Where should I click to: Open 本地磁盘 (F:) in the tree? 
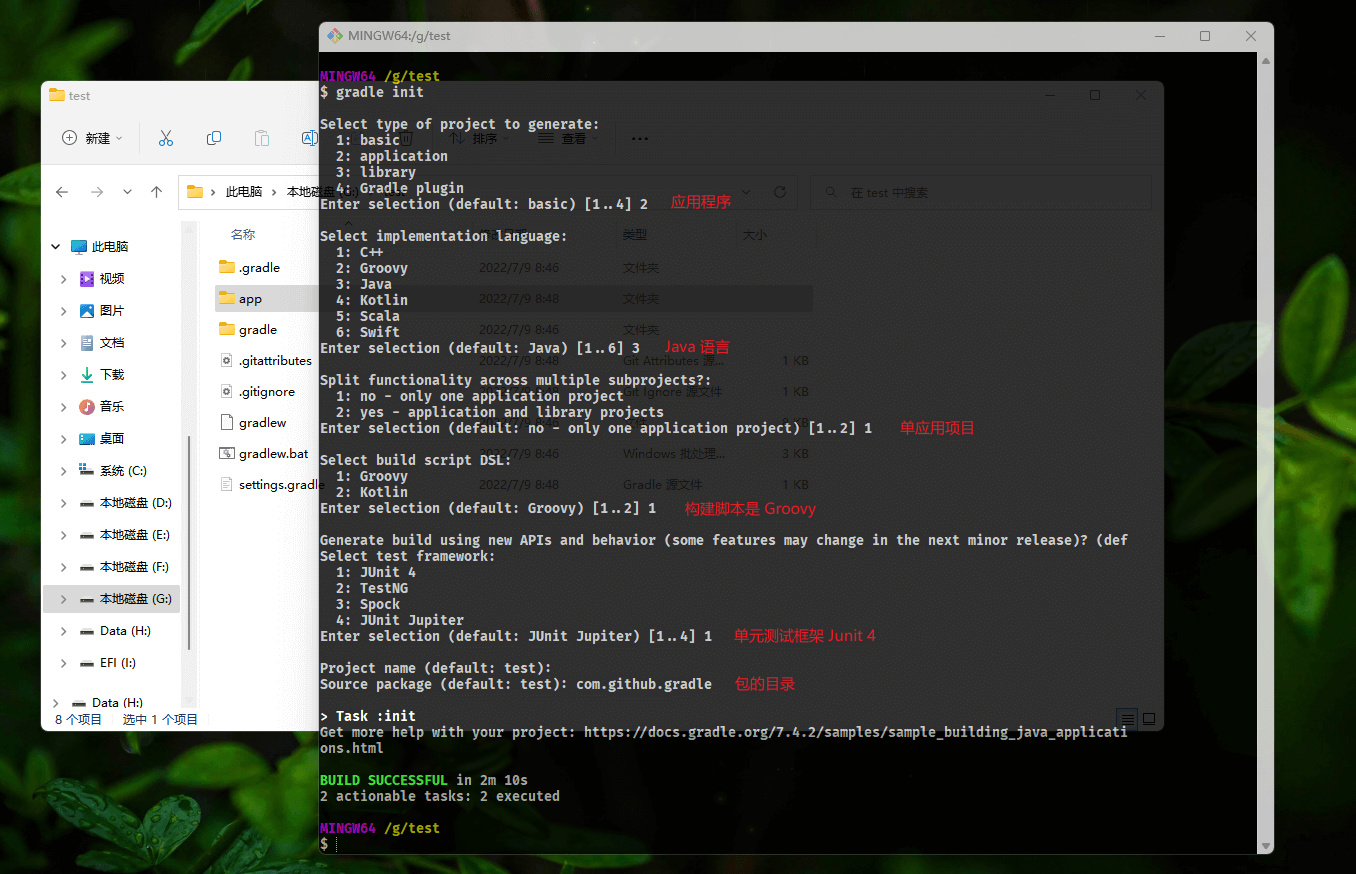(135, 567)
